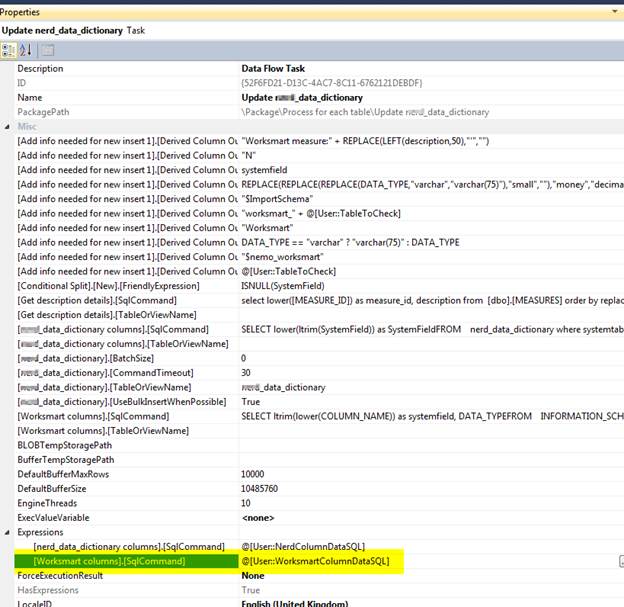Click the UseBulkInsertWhenPossible True value
This screenshot has width=624, height=607.
pyautogui.click(x=251, y=401)
